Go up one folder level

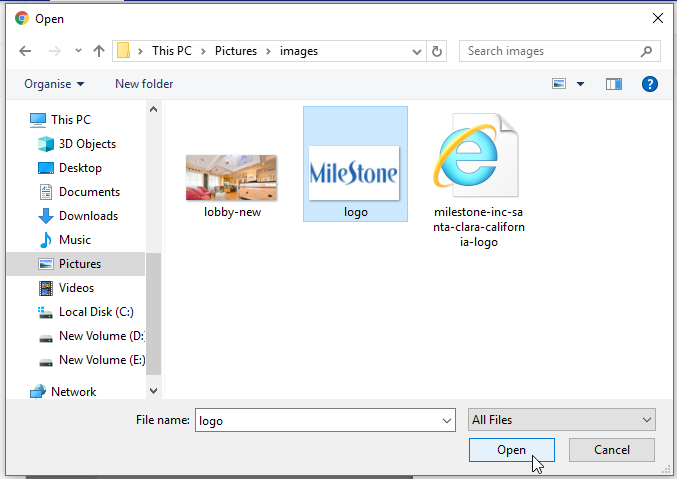(x=99, y=51)
